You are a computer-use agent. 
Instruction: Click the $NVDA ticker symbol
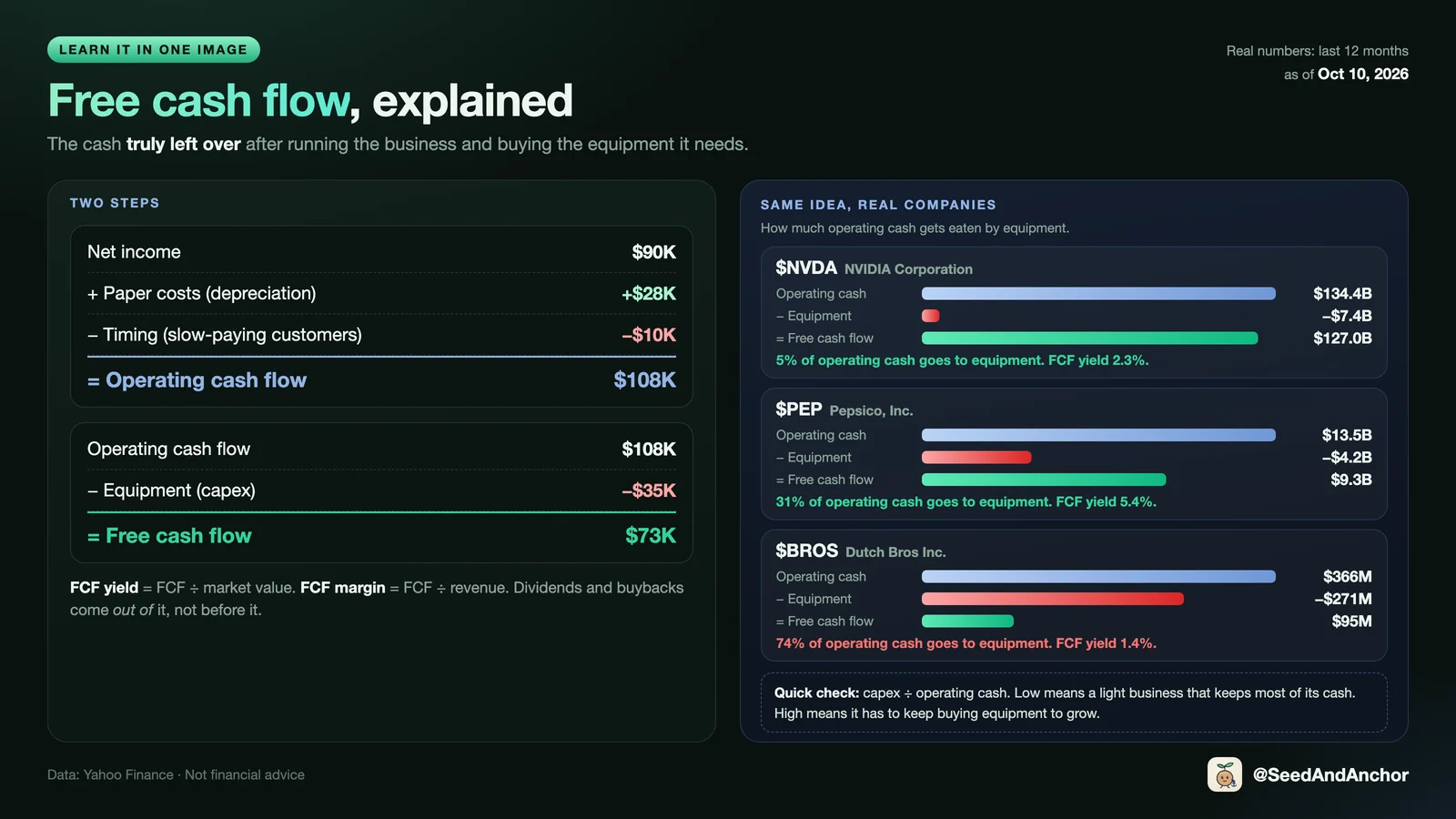pos(806,268)
